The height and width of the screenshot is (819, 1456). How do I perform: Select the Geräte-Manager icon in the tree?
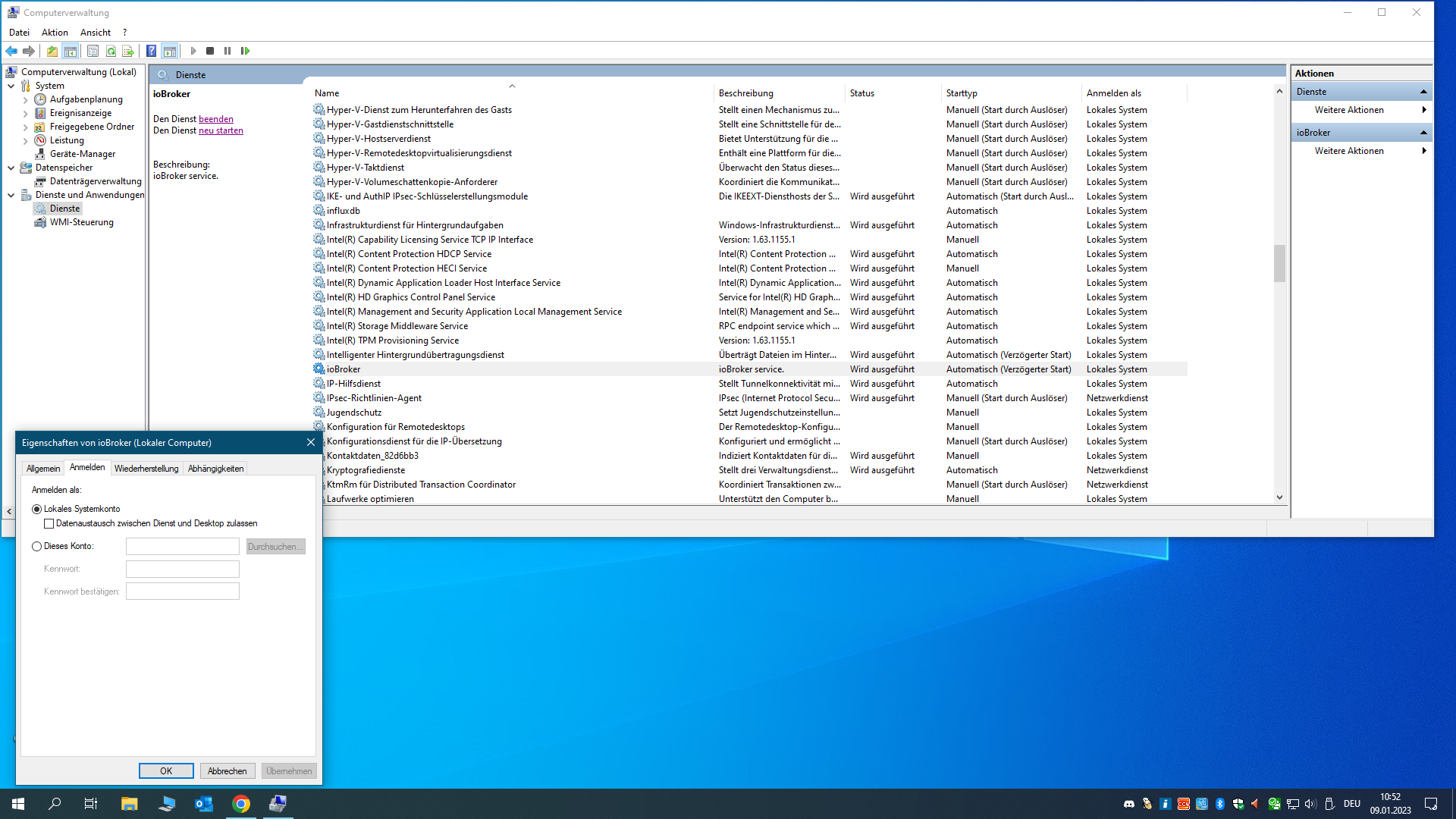[40, 154]
